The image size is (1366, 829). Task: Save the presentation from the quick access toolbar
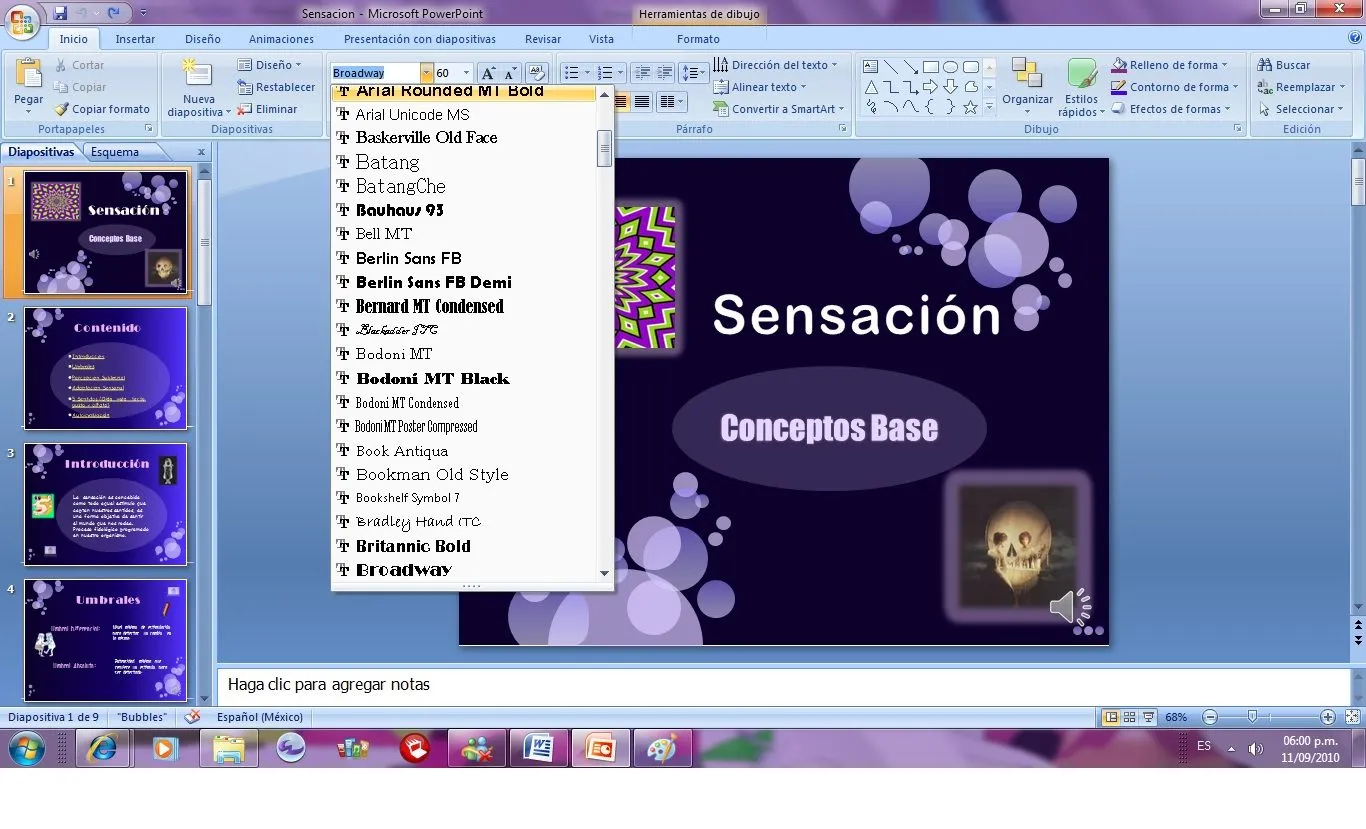pos(61,14)
